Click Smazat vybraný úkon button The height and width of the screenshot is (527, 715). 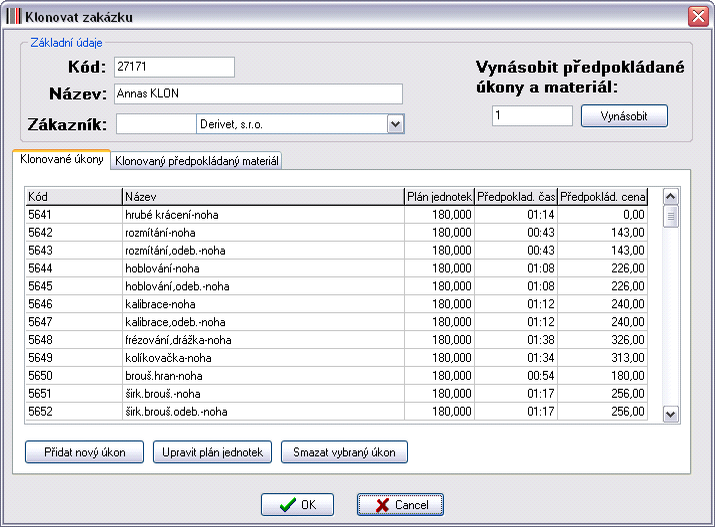tap(344, 452)
